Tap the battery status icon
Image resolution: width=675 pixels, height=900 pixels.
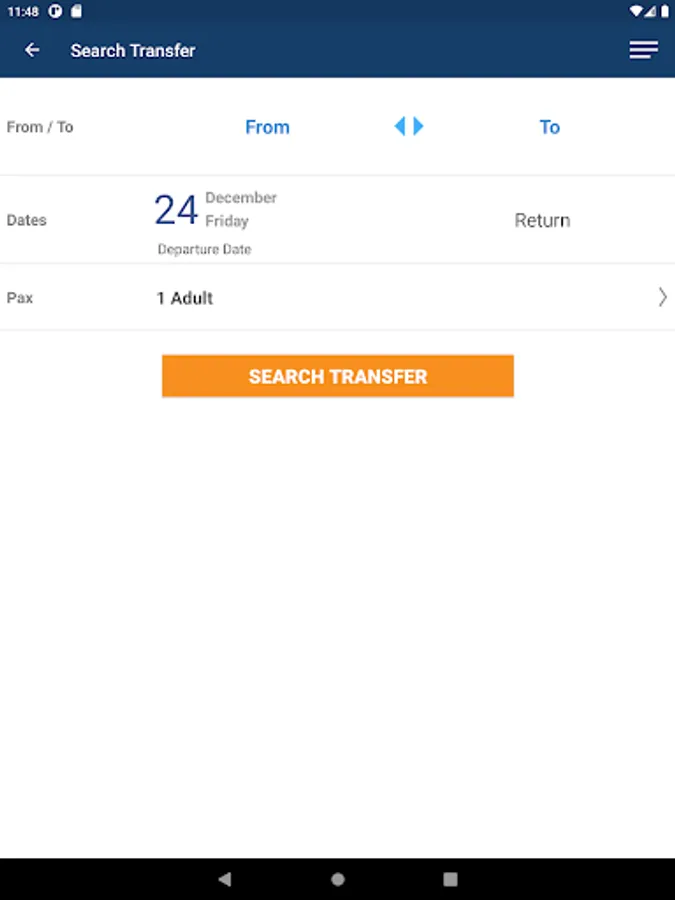point(664,11)
